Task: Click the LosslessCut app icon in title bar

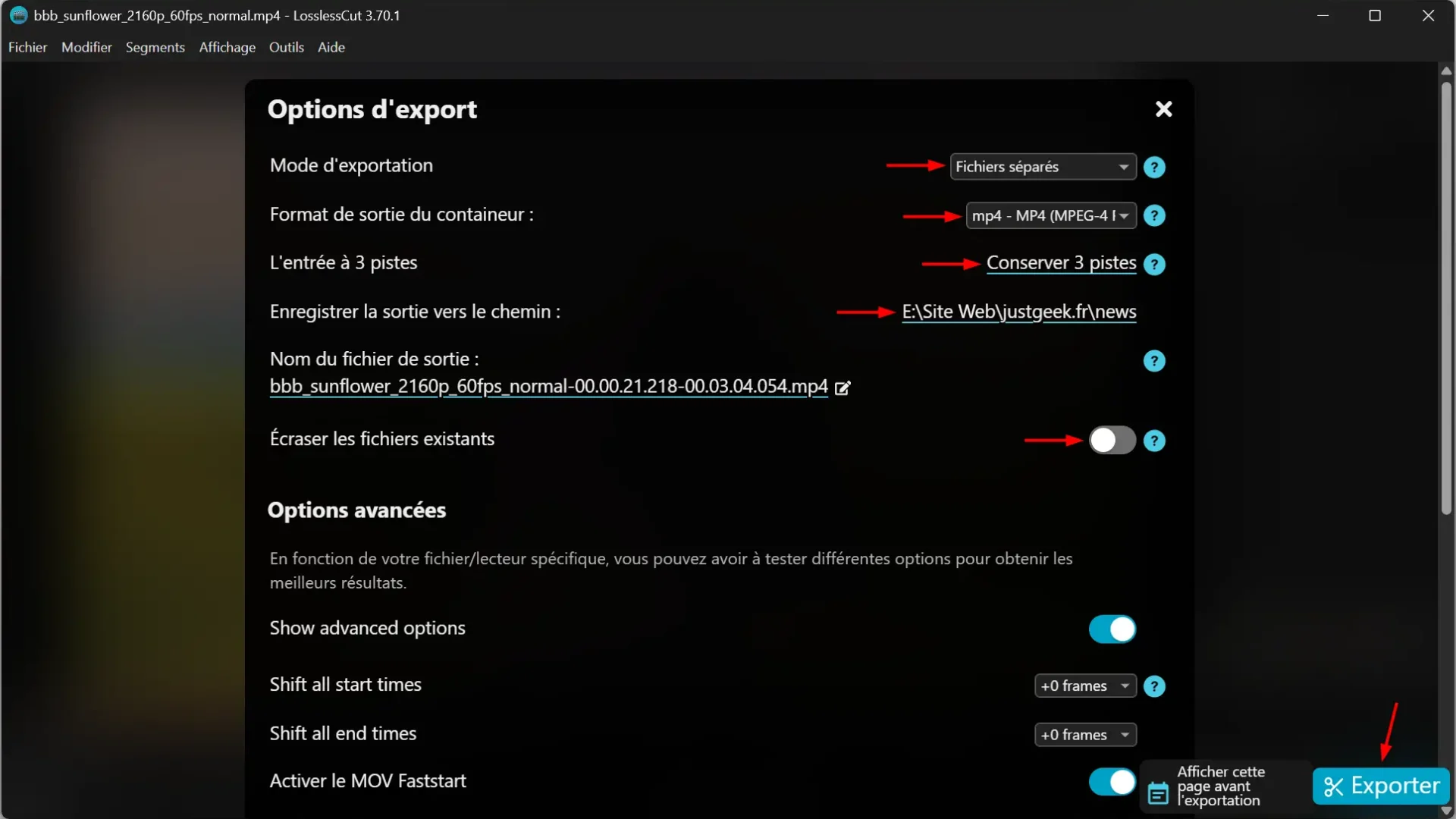Action: coord(18,15)
